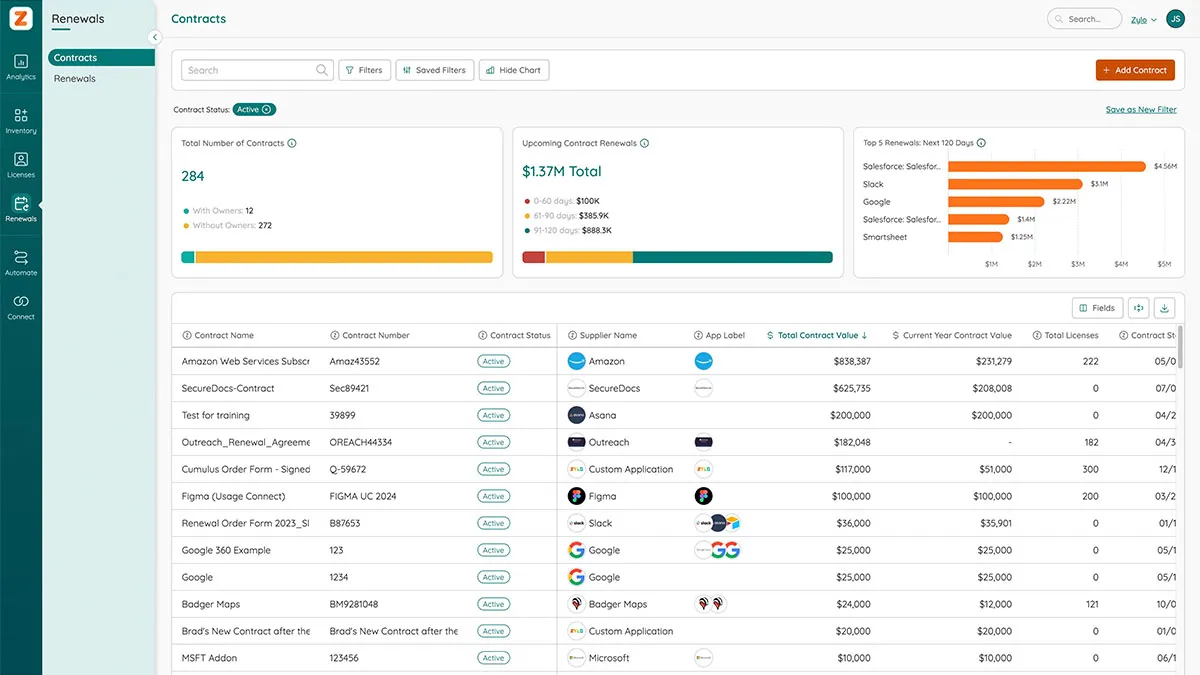Open the Filters panel

point(364,70)
